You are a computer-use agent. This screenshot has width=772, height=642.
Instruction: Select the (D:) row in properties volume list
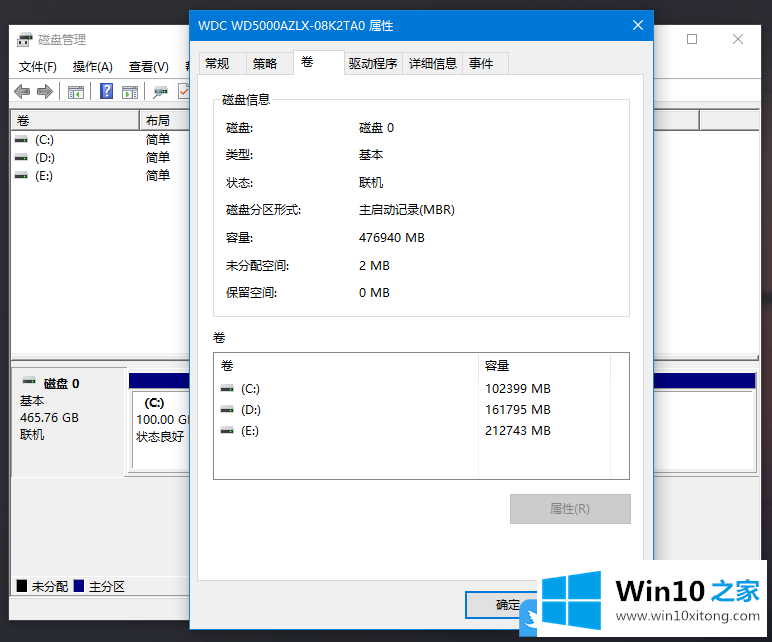click(x=421, y=410)
